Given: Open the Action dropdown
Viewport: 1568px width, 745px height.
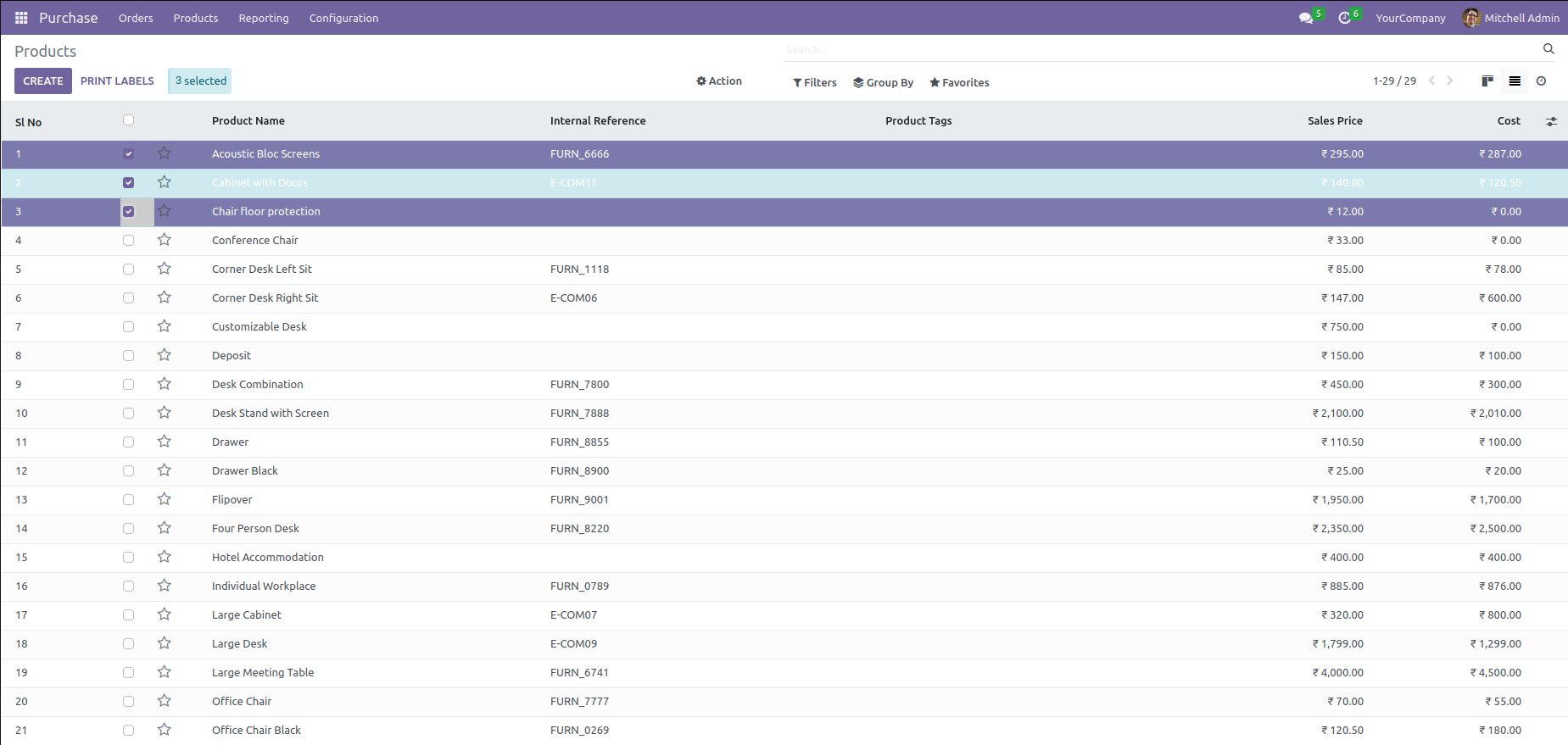Looking at the screenshot, I should (x=719, y=81).
